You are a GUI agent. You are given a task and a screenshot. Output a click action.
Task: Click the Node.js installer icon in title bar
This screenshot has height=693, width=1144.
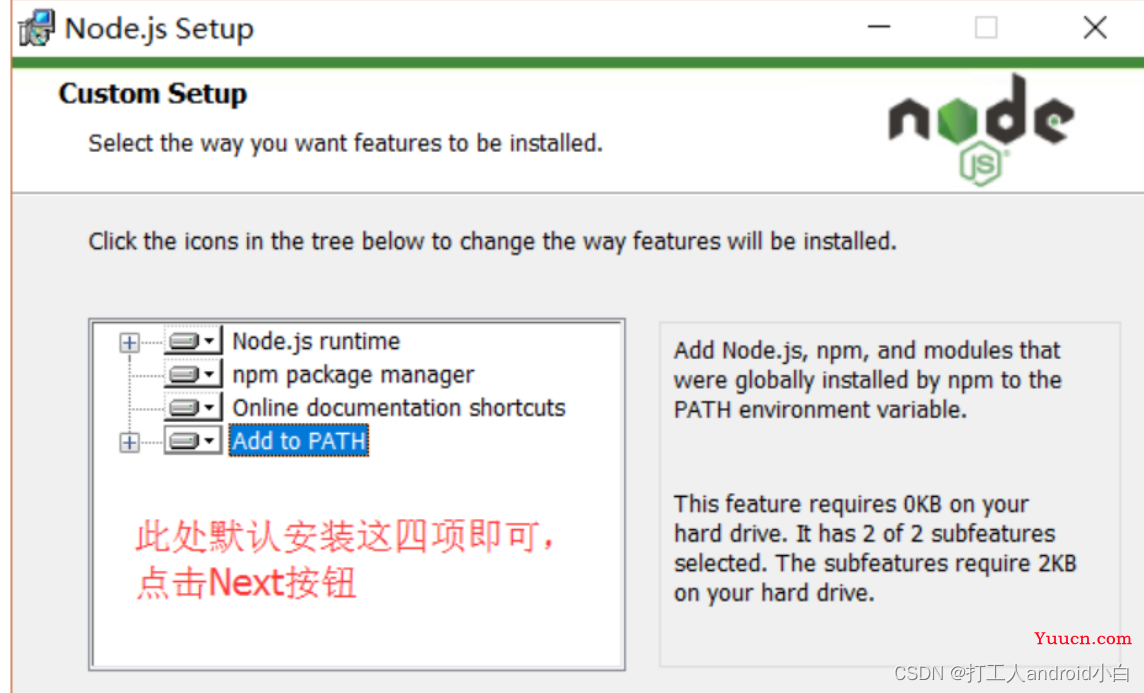[x=36, y=28]
